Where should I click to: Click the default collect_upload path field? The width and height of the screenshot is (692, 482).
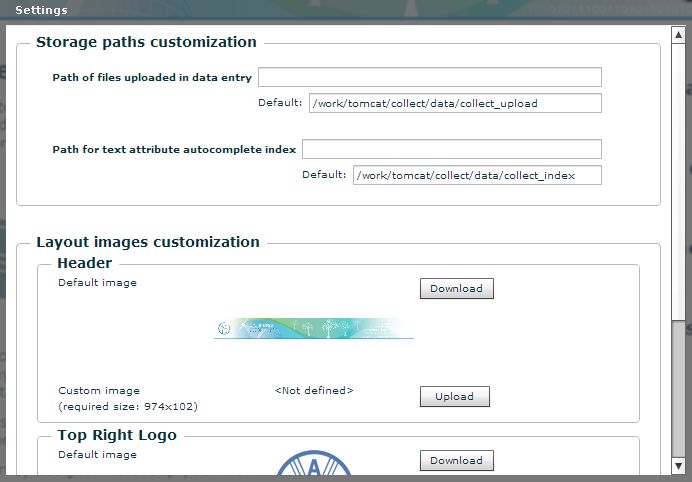[455, 103]
